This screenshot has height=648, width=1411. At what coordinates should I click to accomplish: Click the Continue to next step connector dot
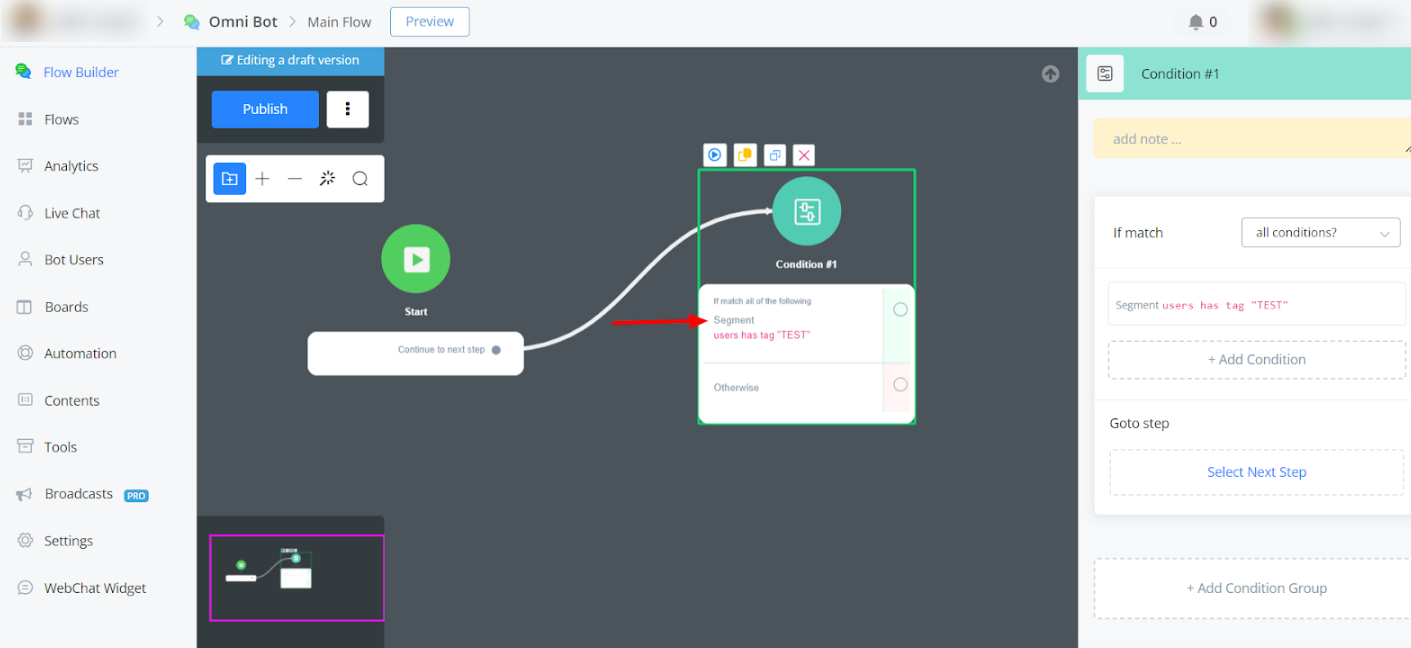[x=496, y=350]
